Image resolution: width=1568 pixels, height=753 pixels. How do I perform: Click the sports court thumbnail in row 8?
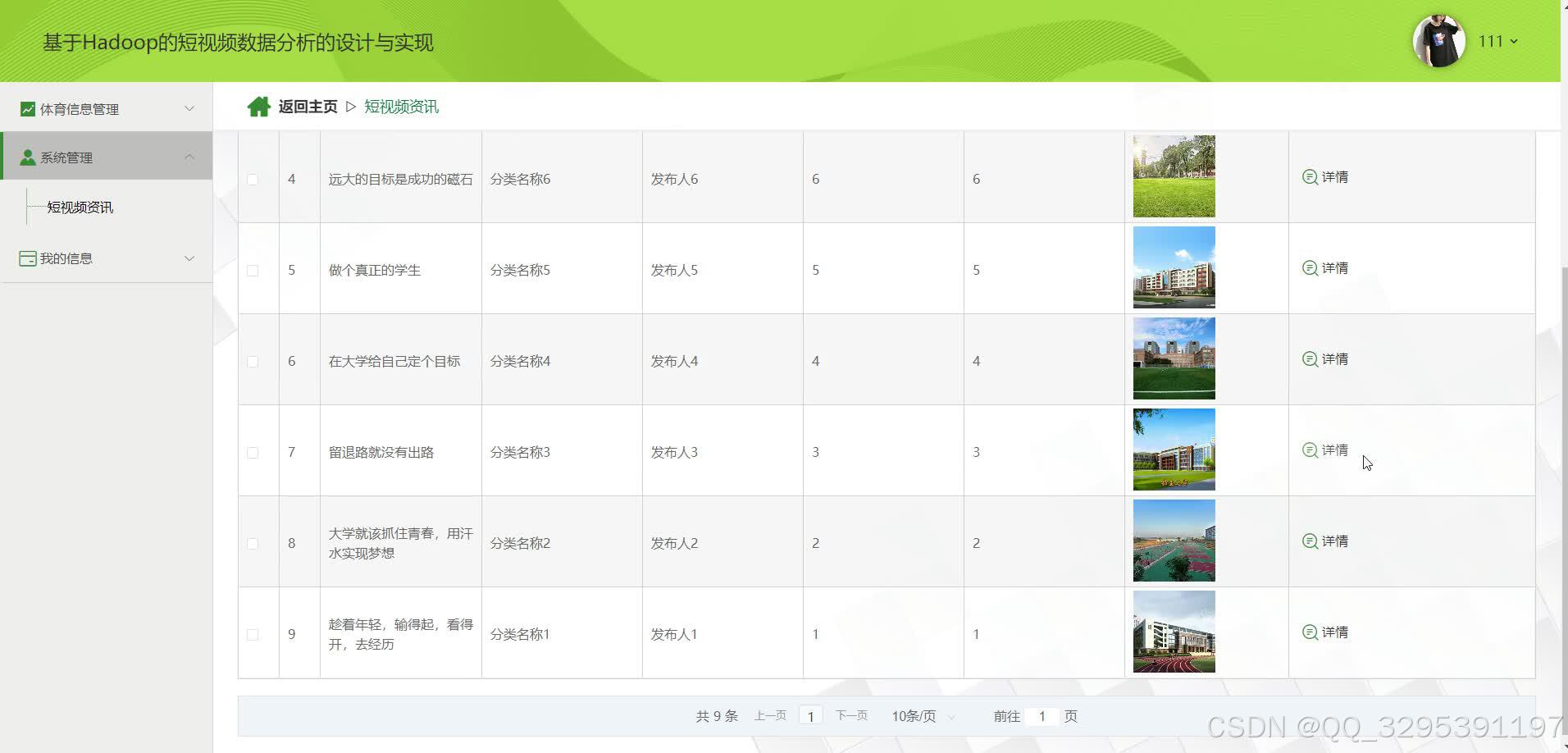tap(1174, 541)
